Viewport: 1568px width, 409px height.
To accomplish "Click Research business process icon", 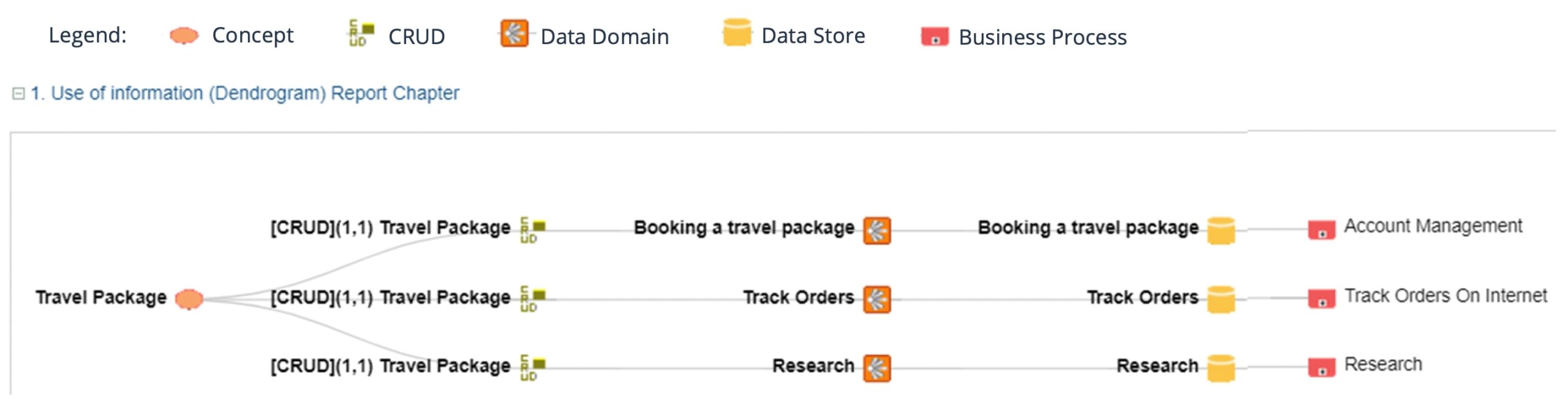I will pyautogui.click(x=1321, y=367).
